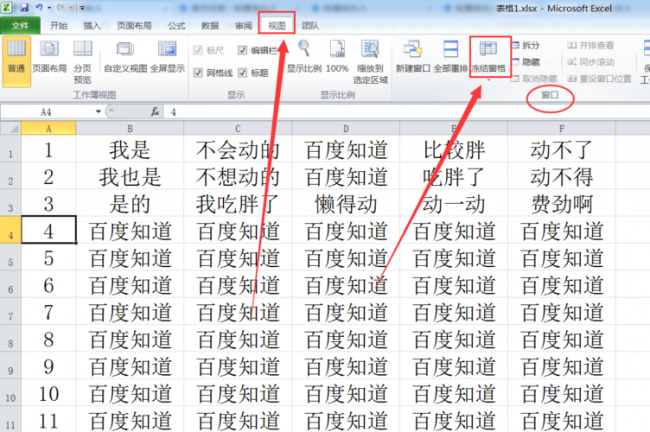650x432 pixels.
Task: Enter 全屏显示 full screen mode
Action: coord(167,57)
